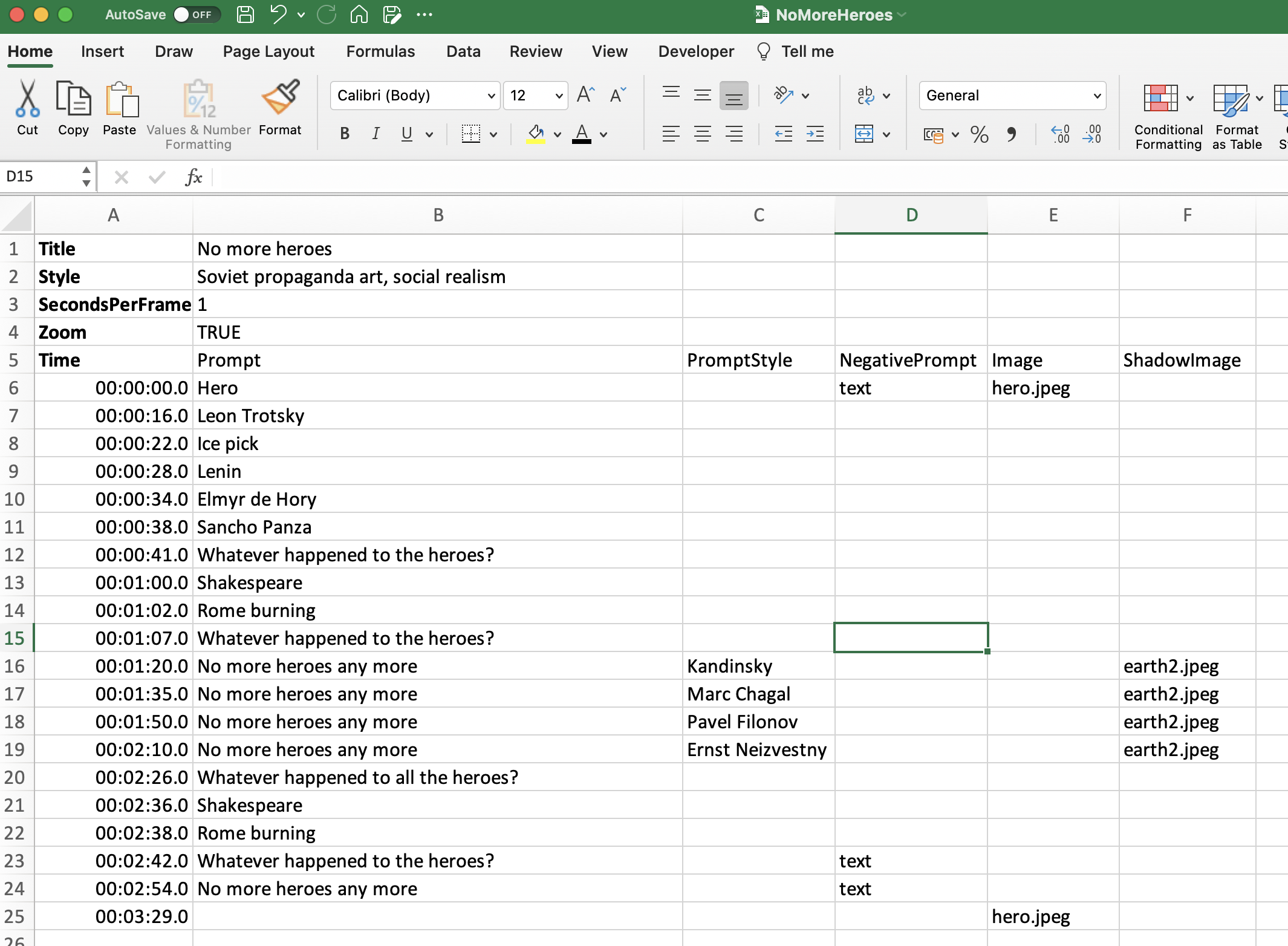This screenshot has height=946, width=1288.
Task: Toggle Bold formatting
Action: pyautogui.click(x=345, y=134)
